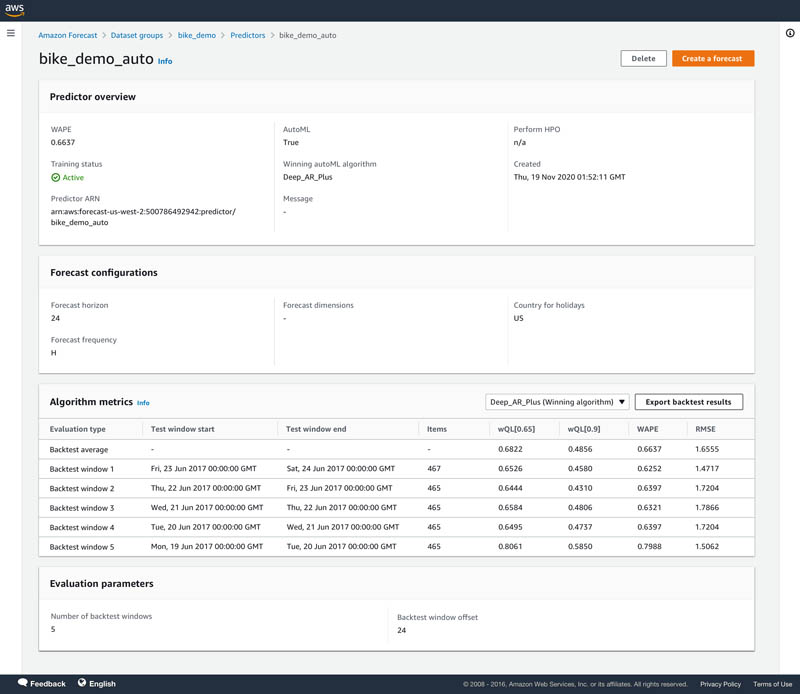
Task: Click Items value 467 in Backtest window 1
Action: (x=434, y=468)
